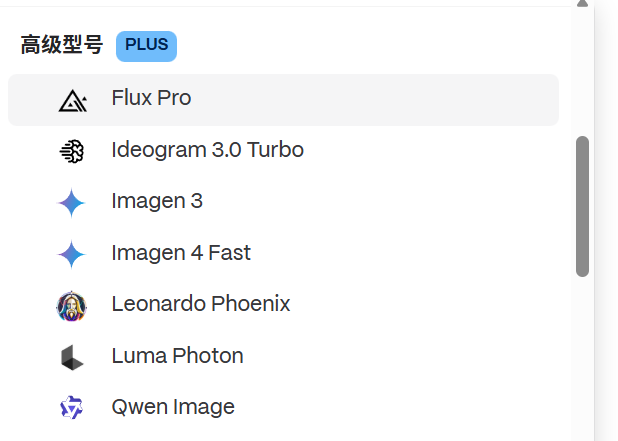Pick the Qwen Image text label

[173, 407]
